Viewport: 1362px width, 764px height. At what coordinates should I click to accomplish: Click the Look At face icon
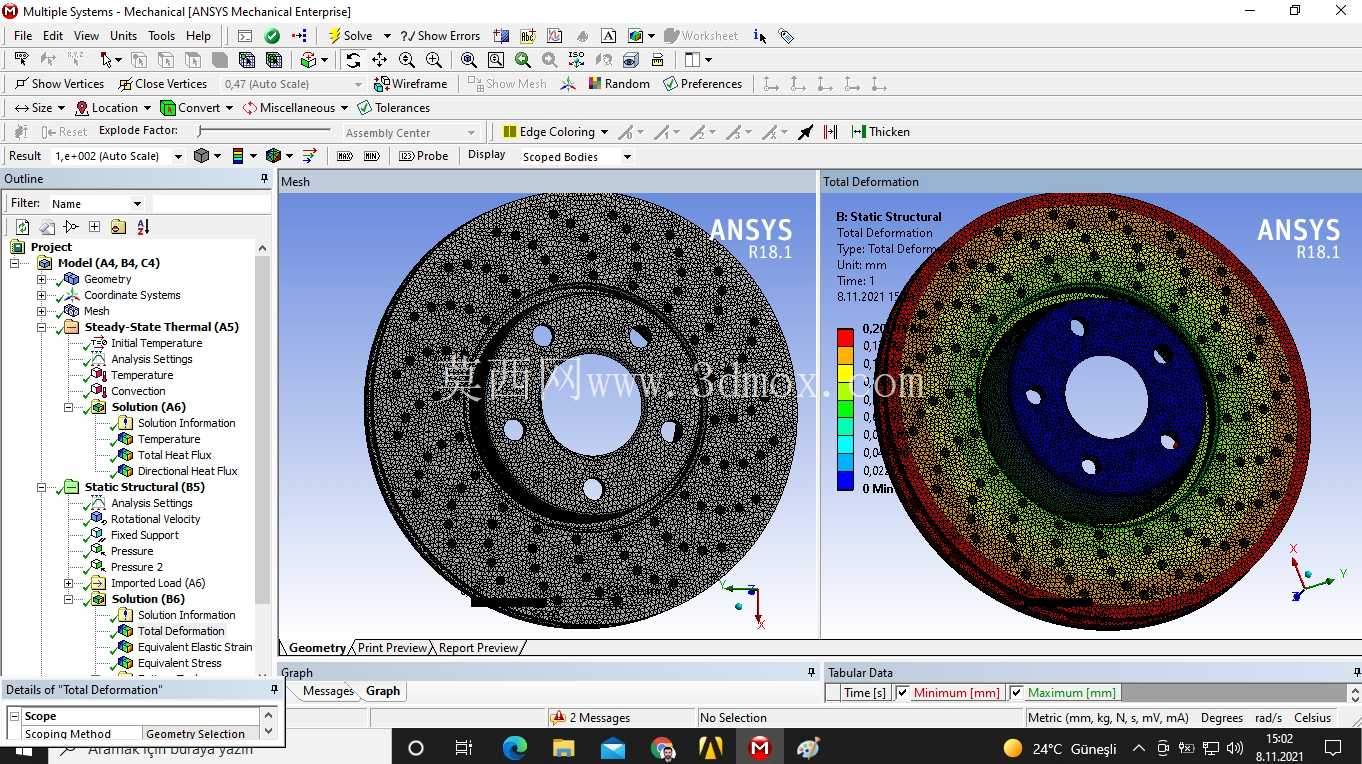tap(603, 60)
